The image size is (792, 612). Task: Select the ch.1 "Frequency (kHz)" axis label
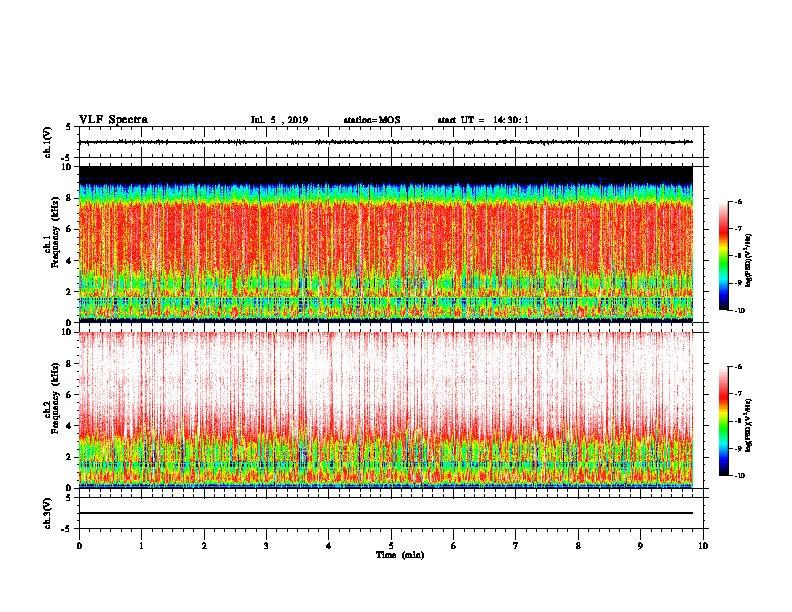55,233
